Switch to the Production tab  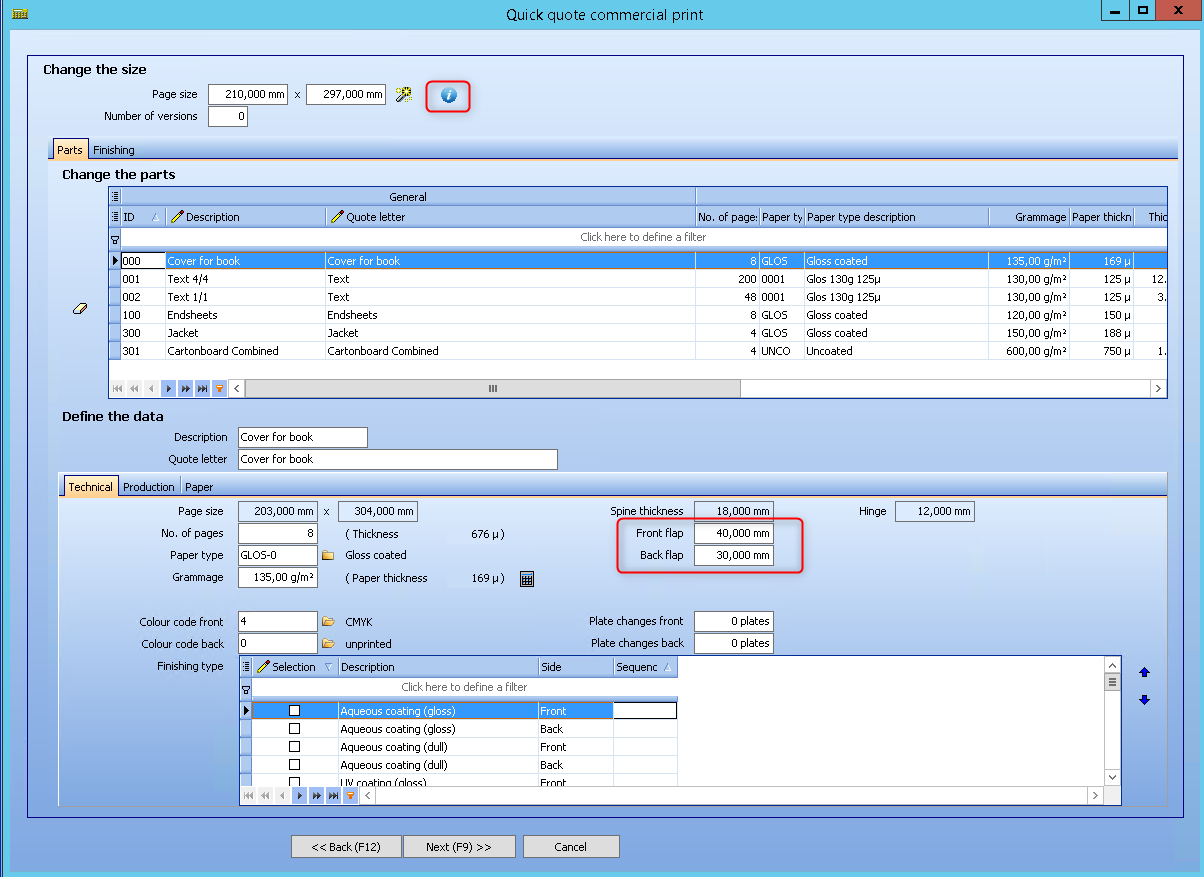149,487
